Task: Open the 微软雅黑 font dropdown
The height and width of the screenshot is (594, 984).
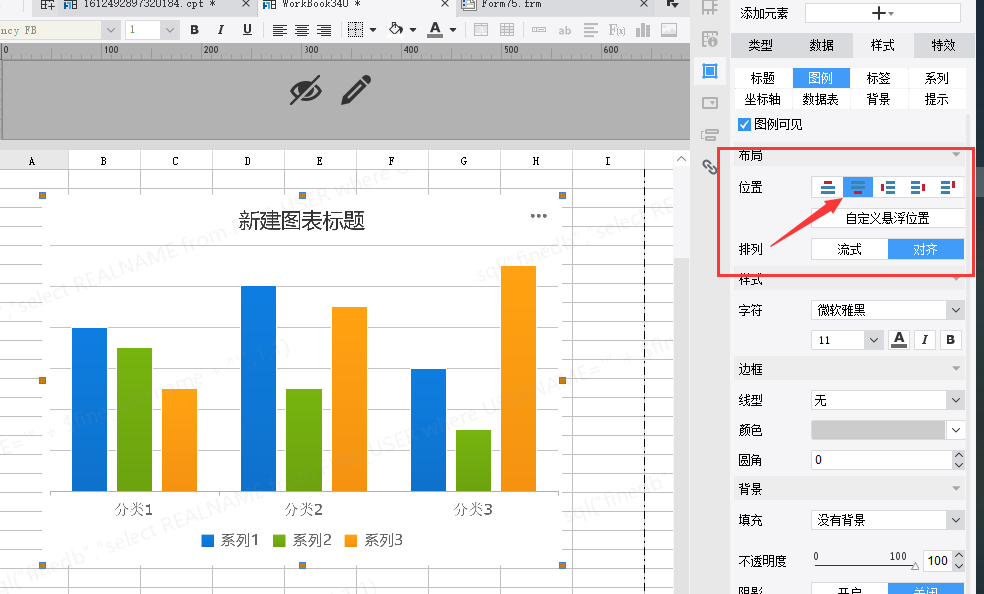Action: pos(887,310)
